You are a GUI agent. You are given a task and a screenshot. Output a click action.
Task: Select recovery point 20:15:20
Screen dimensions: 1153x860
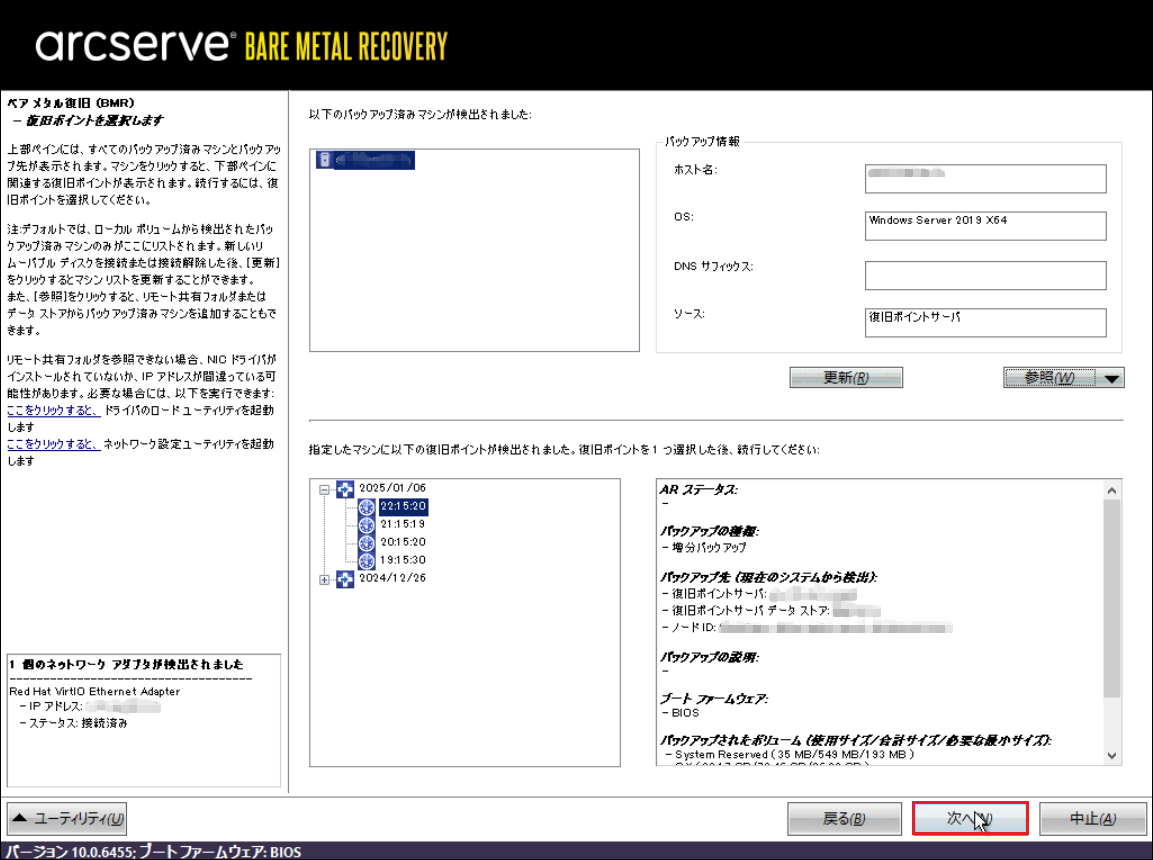[403, 542]
